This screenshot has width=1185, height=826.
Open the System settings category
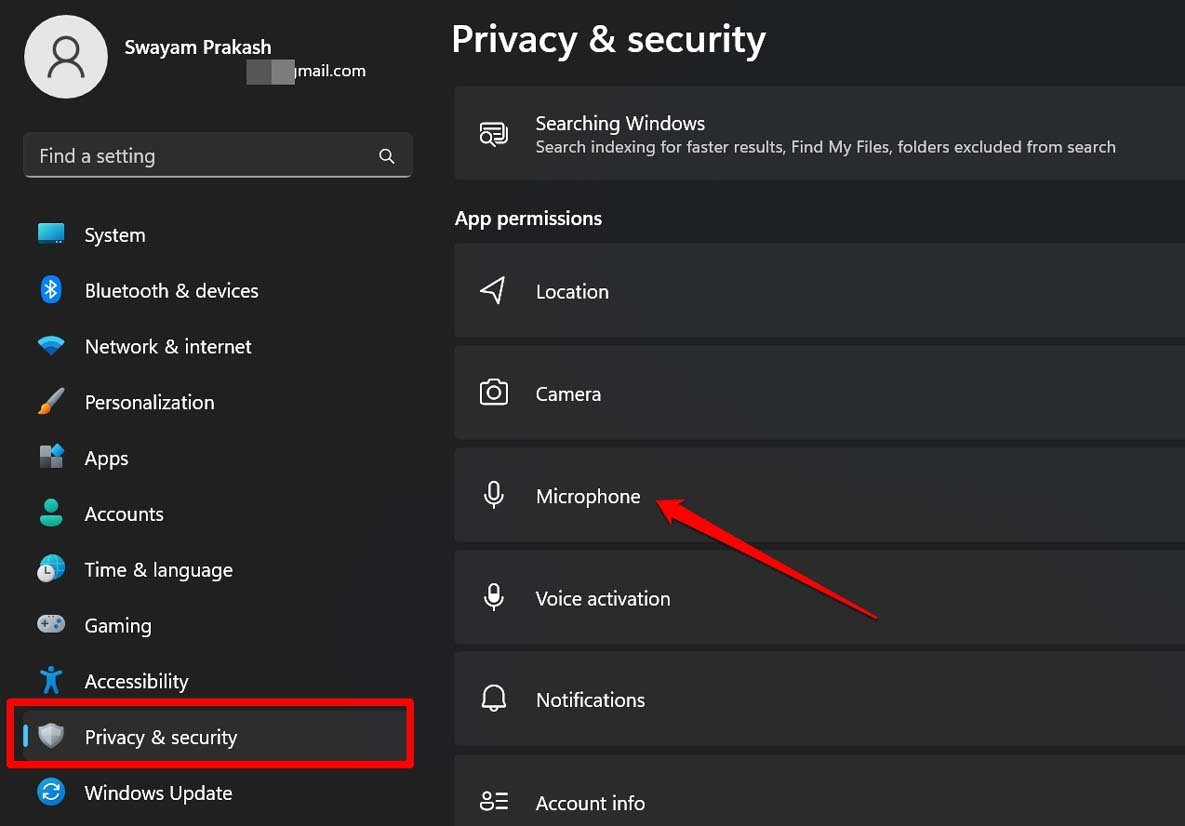point(115,235)
